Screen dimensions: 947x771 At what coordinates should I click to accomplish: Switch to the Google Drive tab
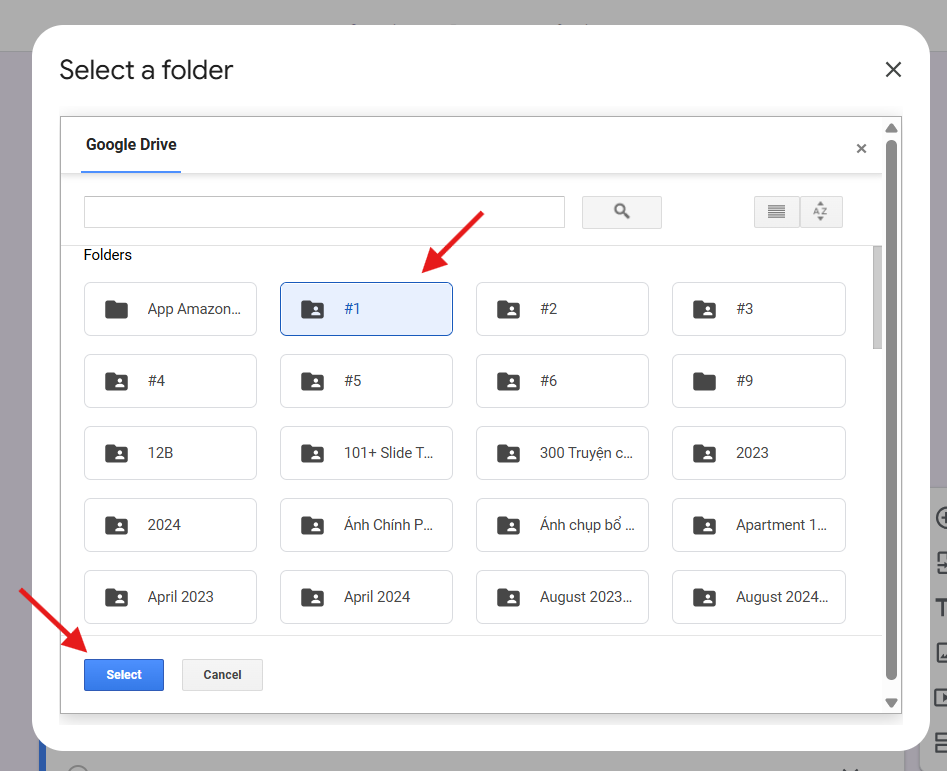(131, 145)
